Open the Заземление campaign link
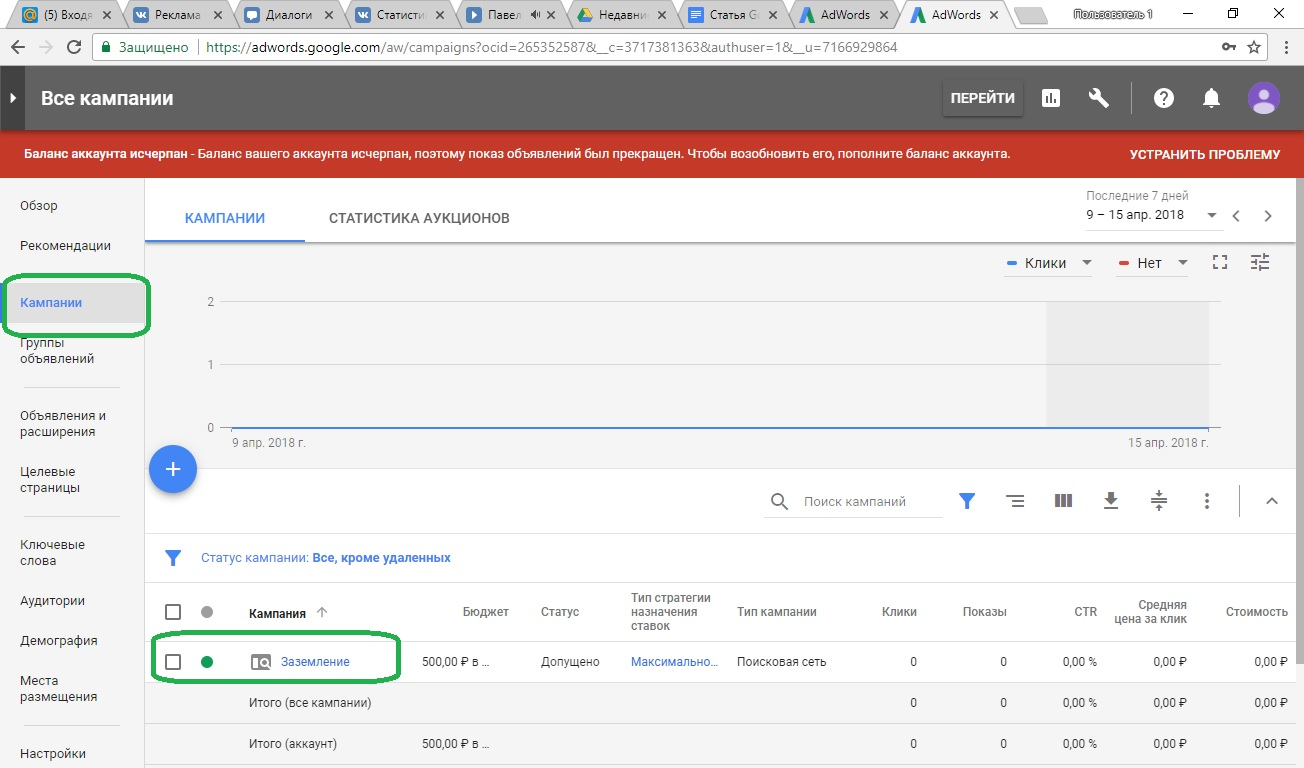The height and width of the screenshot is (768, 1304). 315,662
